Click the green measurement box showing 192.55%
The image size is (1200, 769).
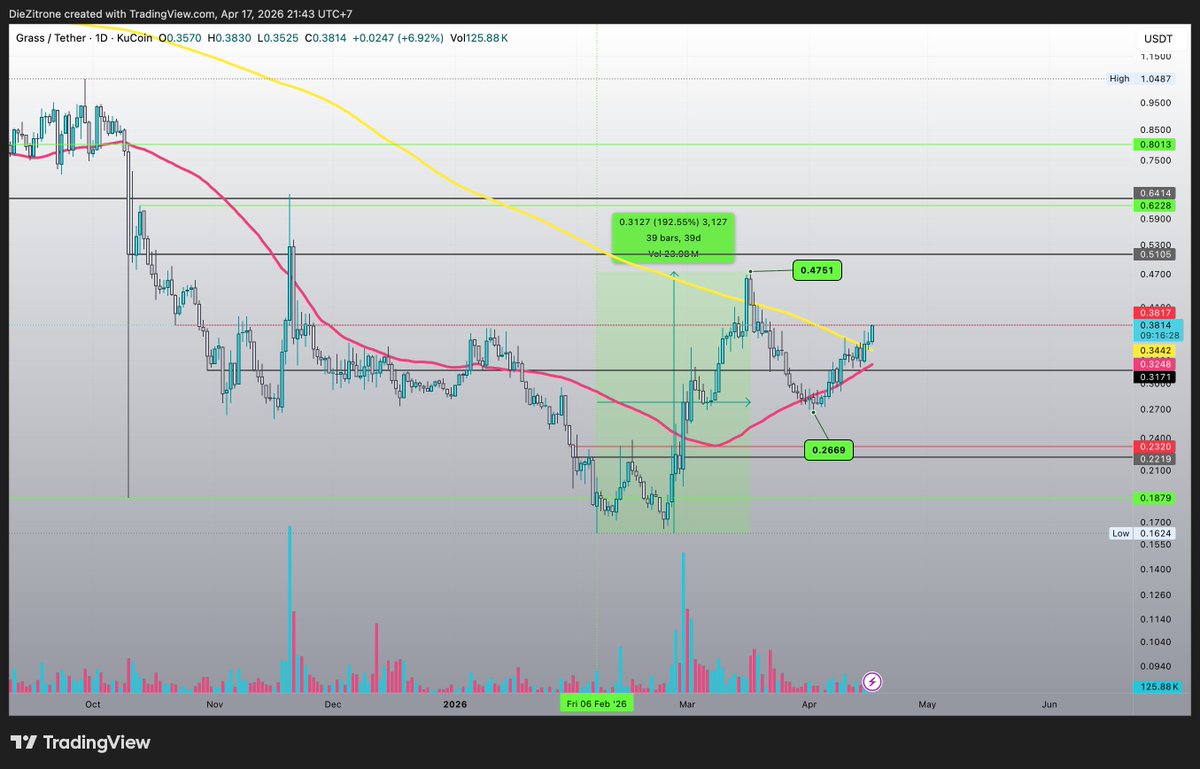[673, 237]
